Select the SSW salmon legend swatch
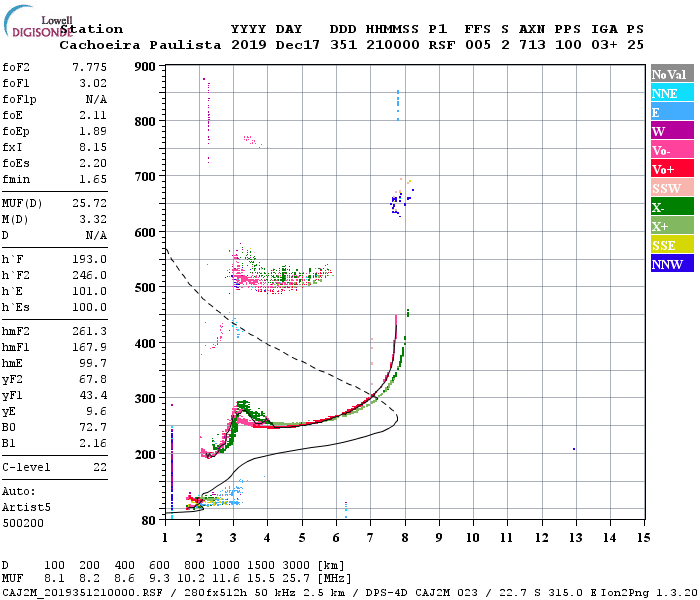Image resolution: width=700 pixels, height=600 pixels. point(672,188)
